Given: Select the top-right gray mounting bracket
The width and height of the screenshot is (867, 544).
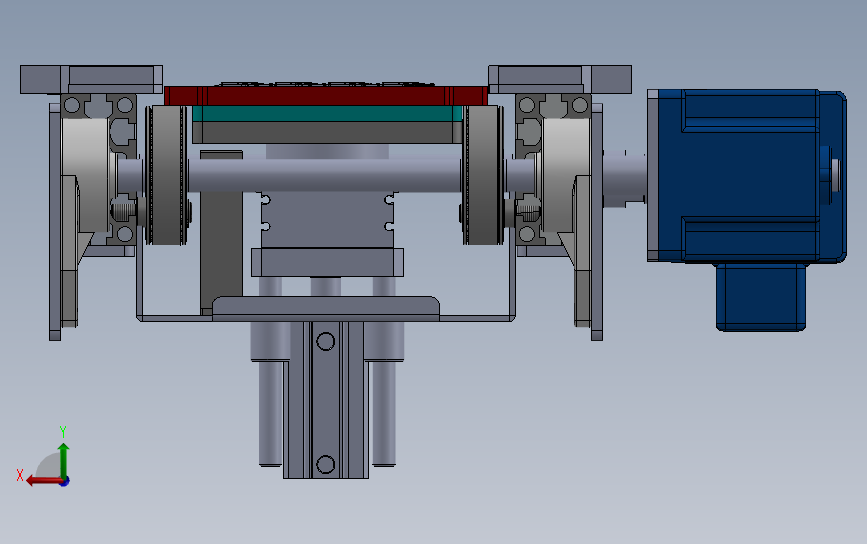Looking at the screenshot, I should coord(560,80).
